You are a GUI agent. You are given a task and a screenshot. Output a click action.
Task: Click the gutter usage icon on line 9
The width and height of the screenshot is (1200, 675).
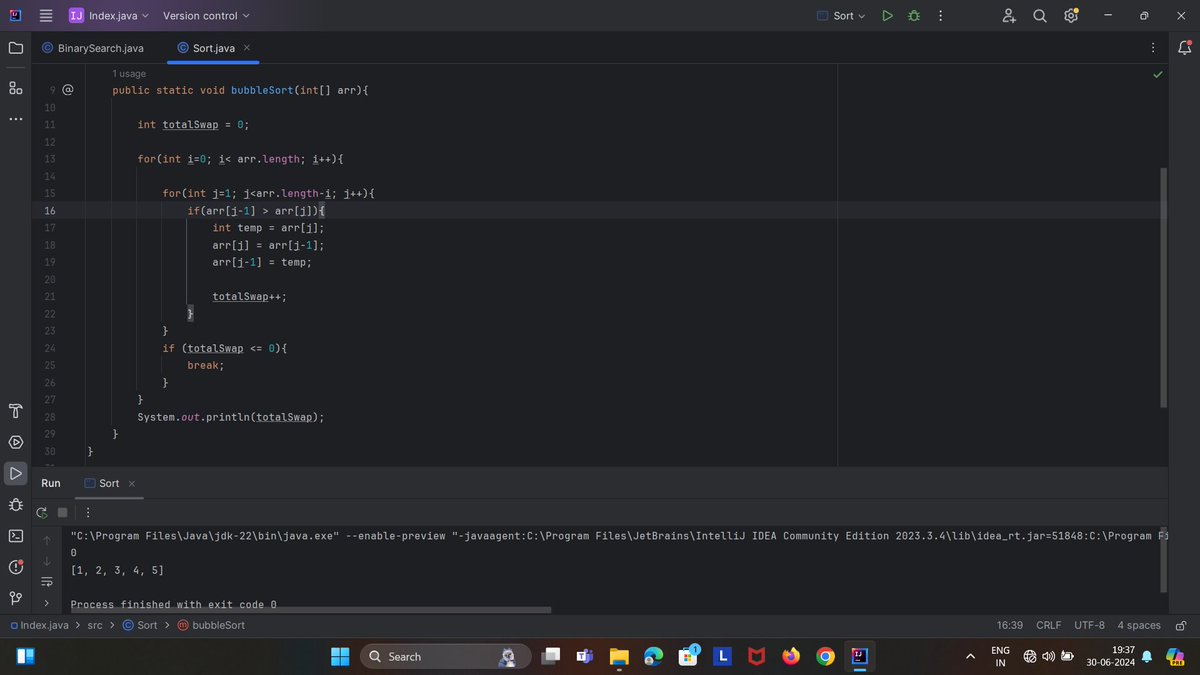click(68, 90)
